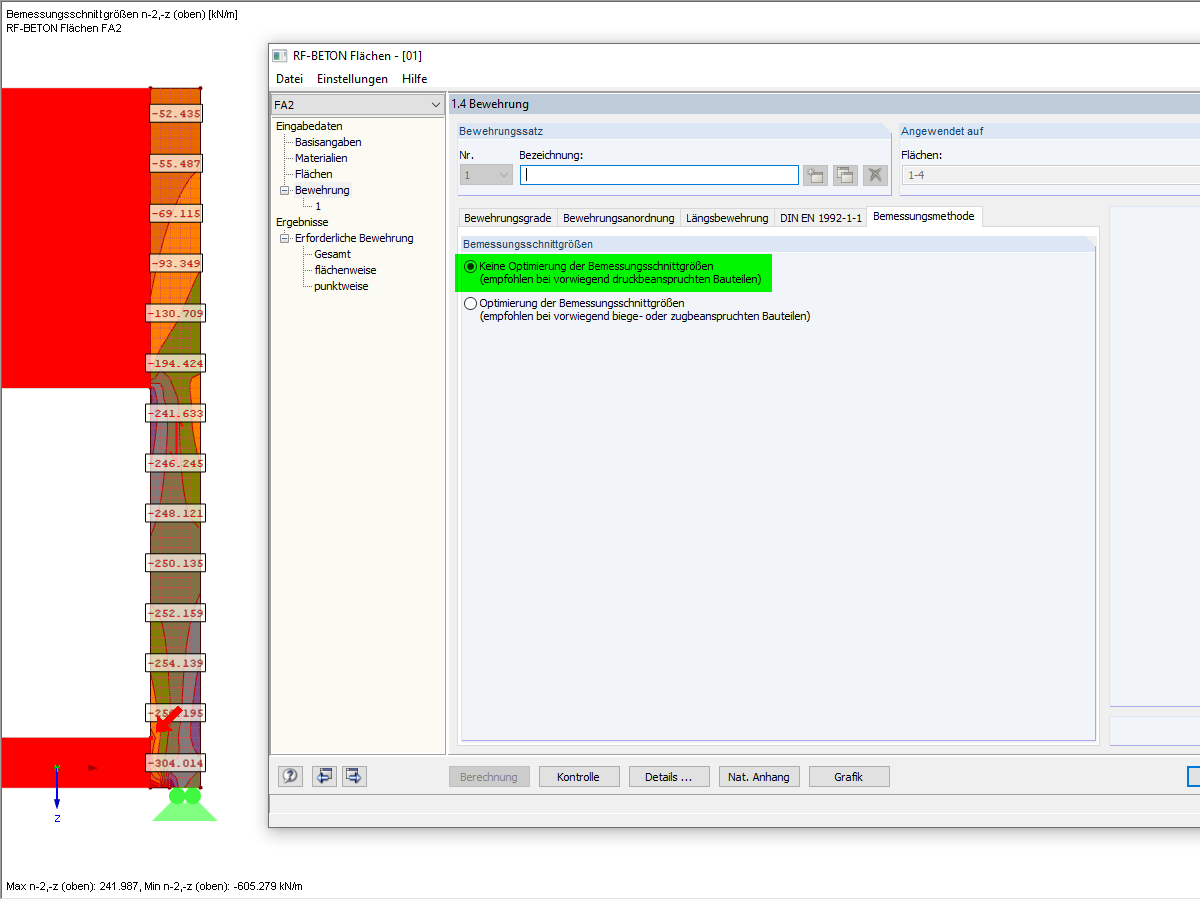The image size is (1200, 900).
Task: Open the Nr. dropdown of Bewehrungssatz
Action: pyautogui.click(x=504, y=175)
